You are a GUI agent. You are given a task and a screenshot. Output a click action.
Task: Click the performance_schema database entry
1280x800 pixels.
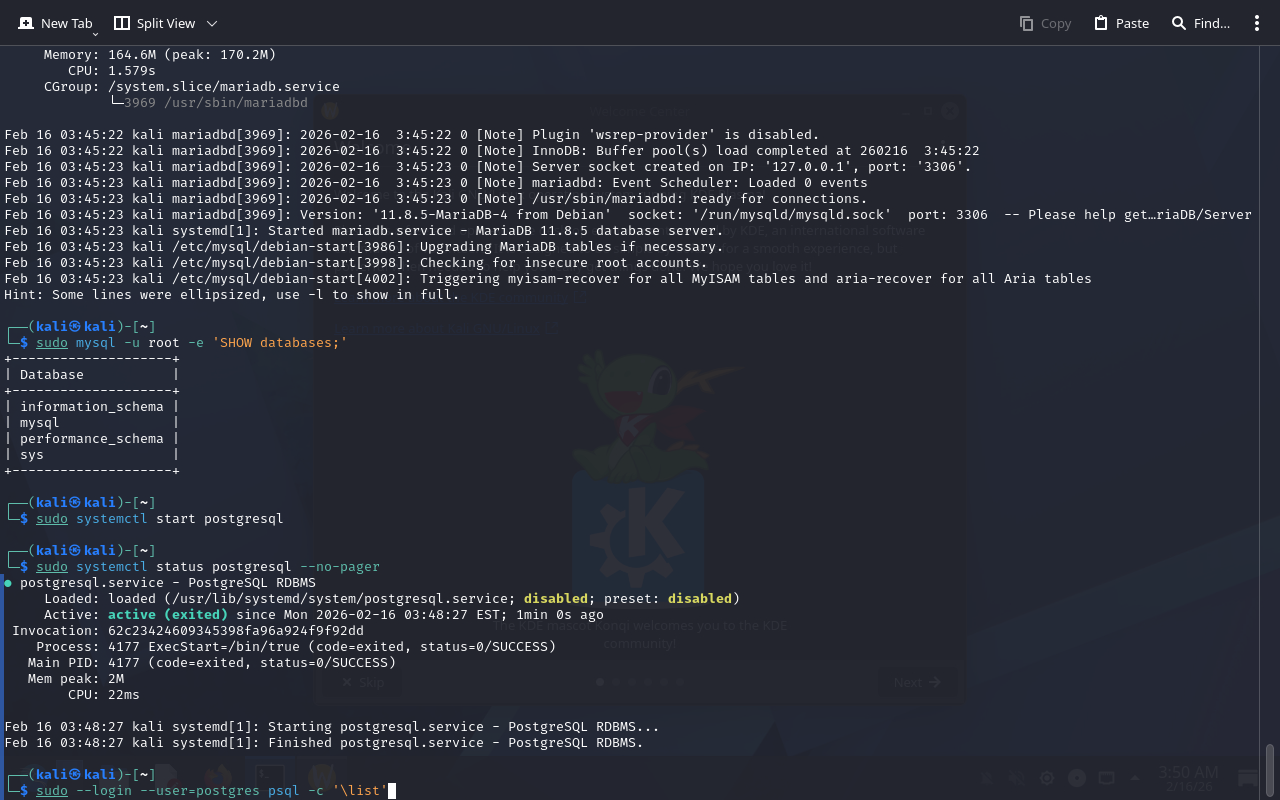coord(91,439)
